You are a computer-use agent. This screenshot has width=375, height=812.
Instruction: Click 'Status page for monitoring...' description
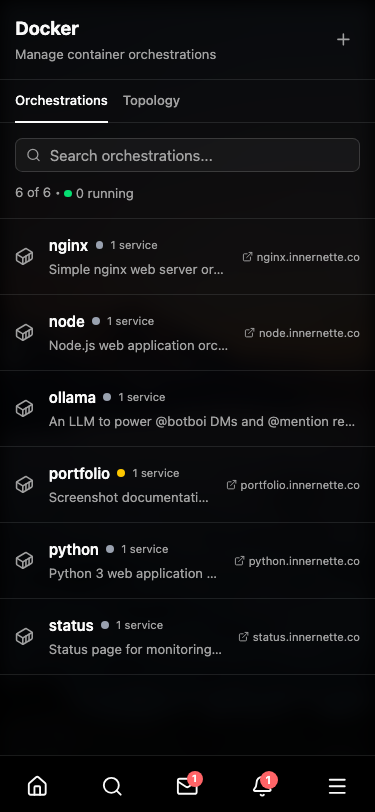135,650
